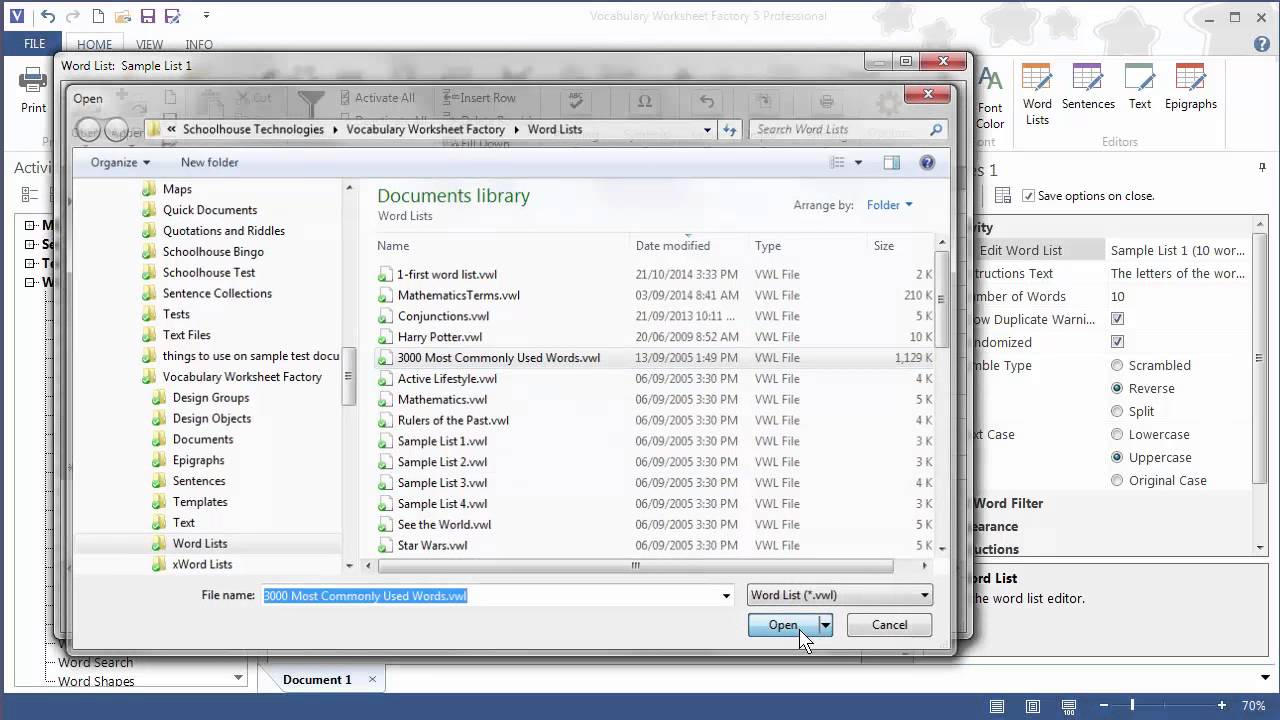Viewport: 1280px width, 720px height.
Task: Select the Scrambled radio button
Action: [x=1117, y=366]
